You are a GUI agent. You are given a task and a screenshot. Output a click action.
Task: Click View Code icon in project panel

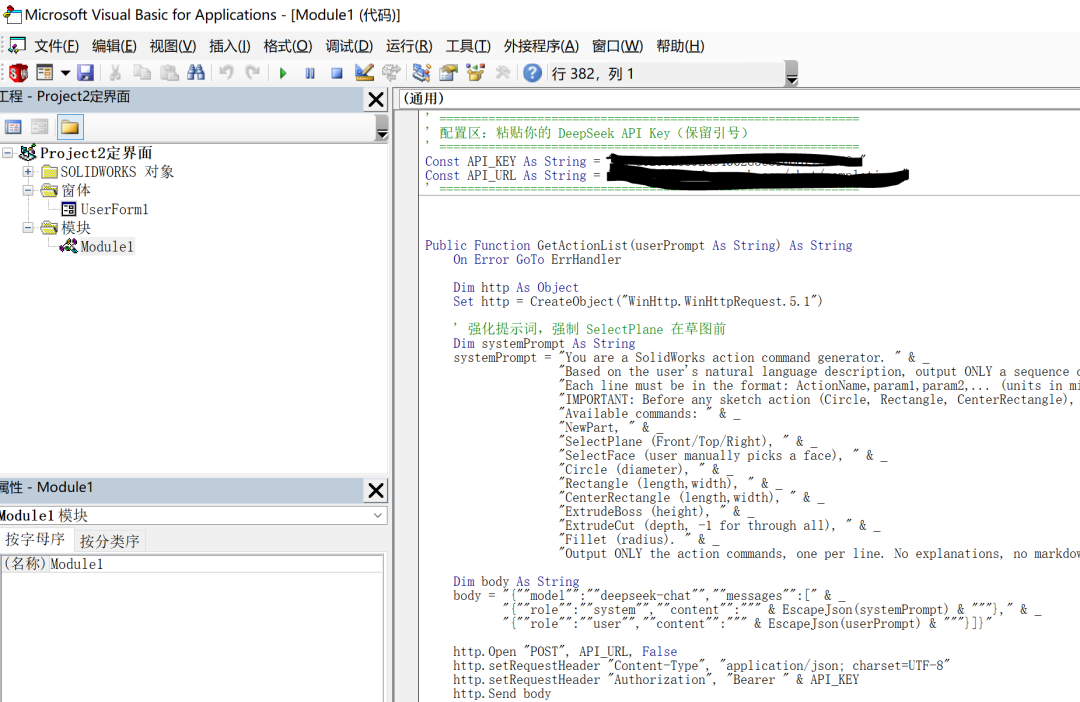13,127
